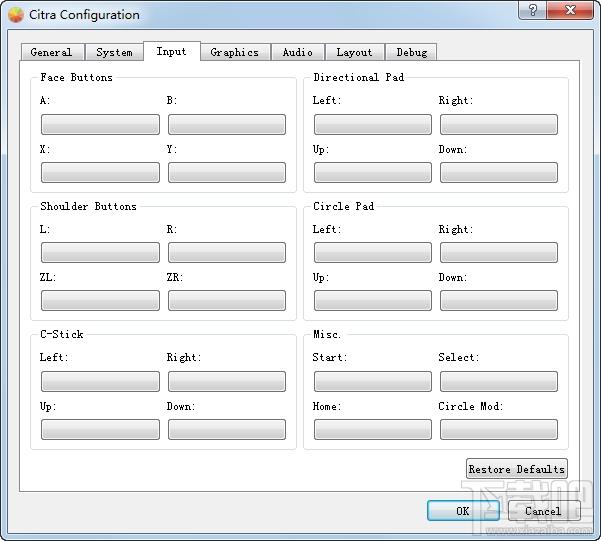Bind the Directional Pad Down key
601x541 pixels.
499,172
